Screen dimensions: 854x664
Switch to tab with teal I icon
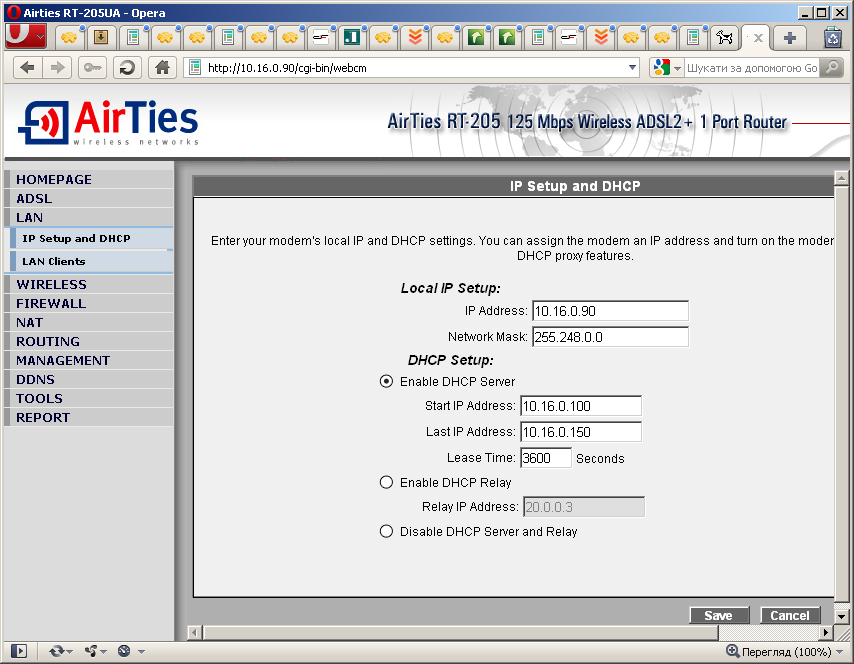click(x=352, y=38)
